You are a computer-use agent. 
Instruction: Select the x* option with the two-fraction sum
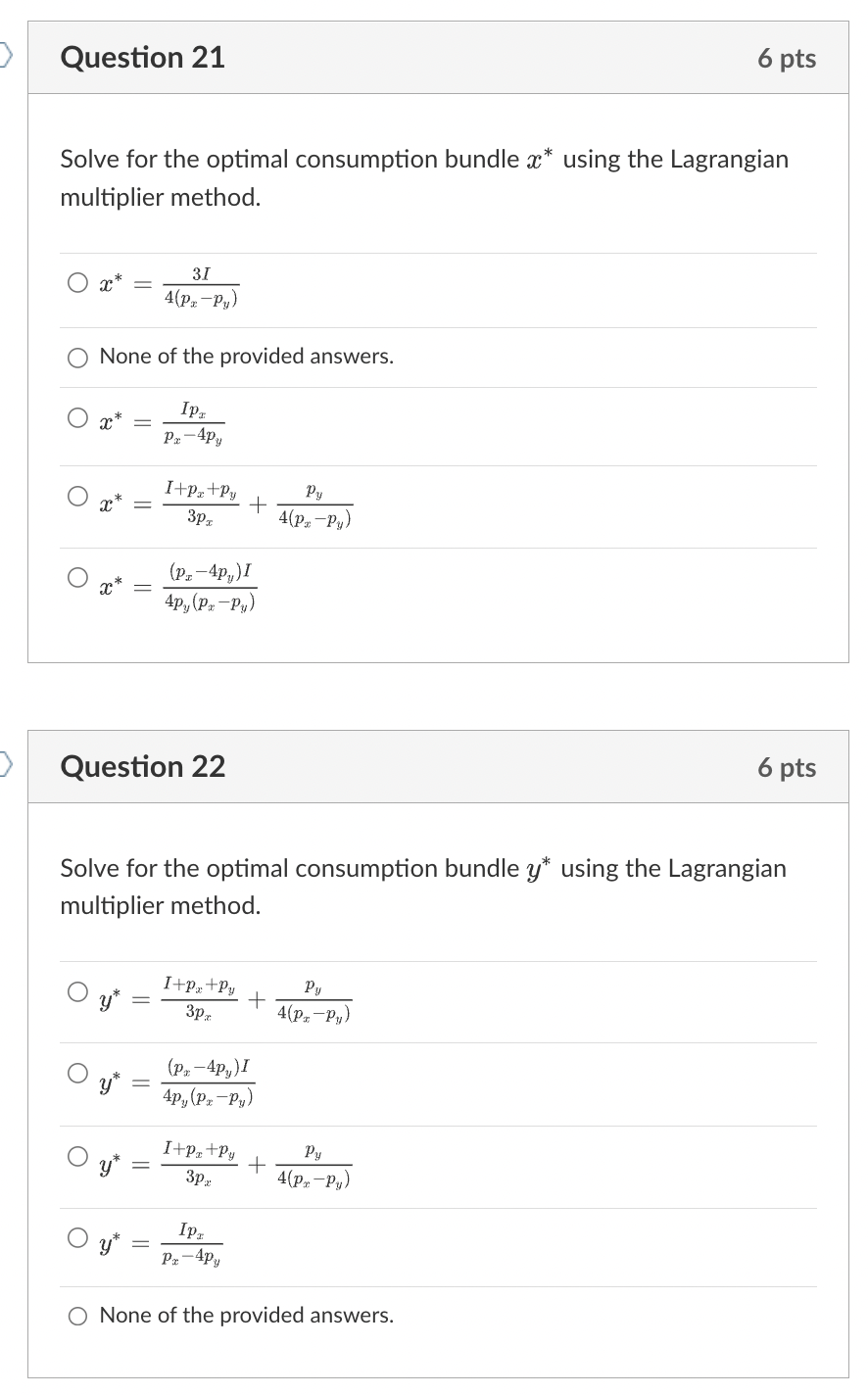76,496
